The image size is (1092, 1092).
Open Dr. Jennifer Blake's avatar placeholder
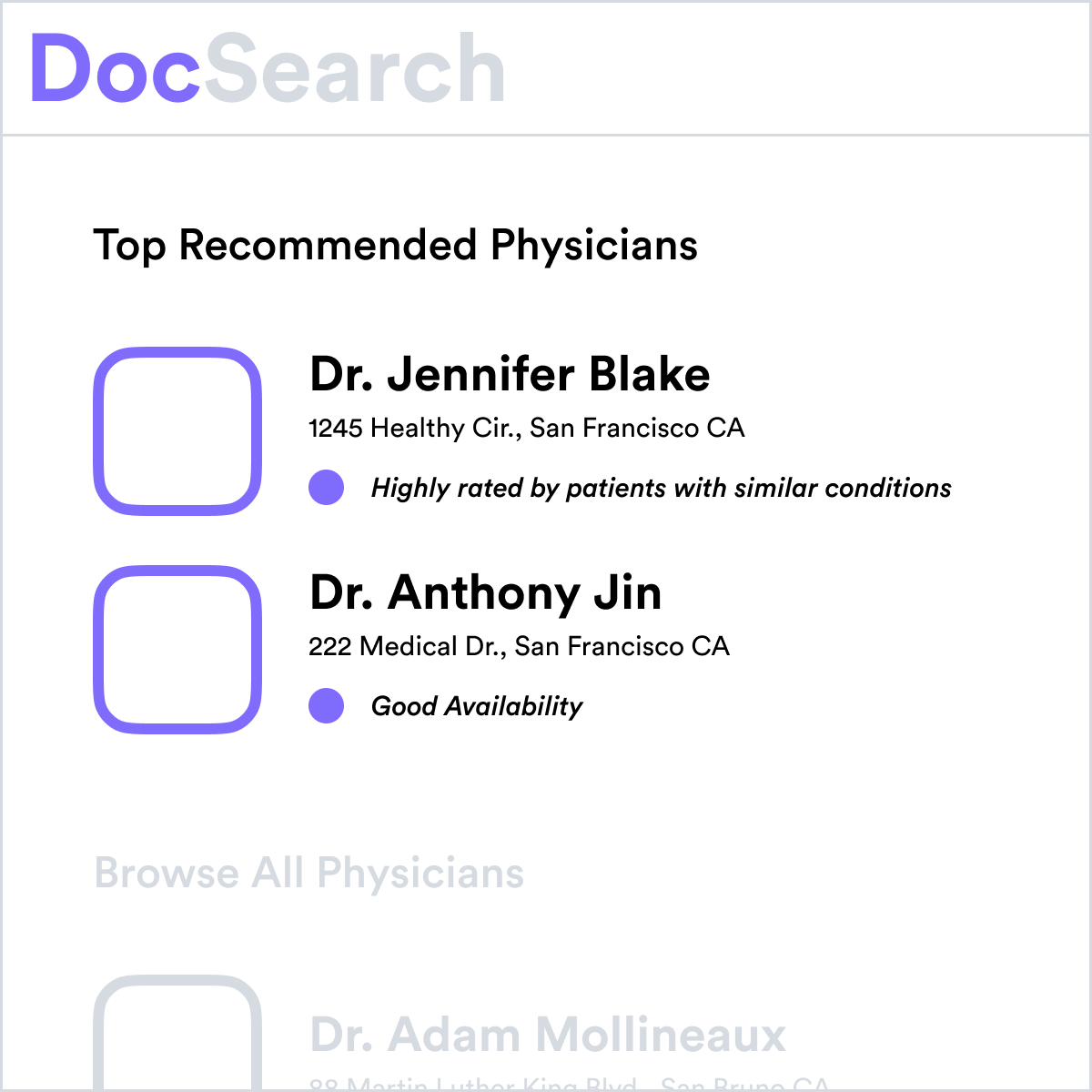click(177, 430)
